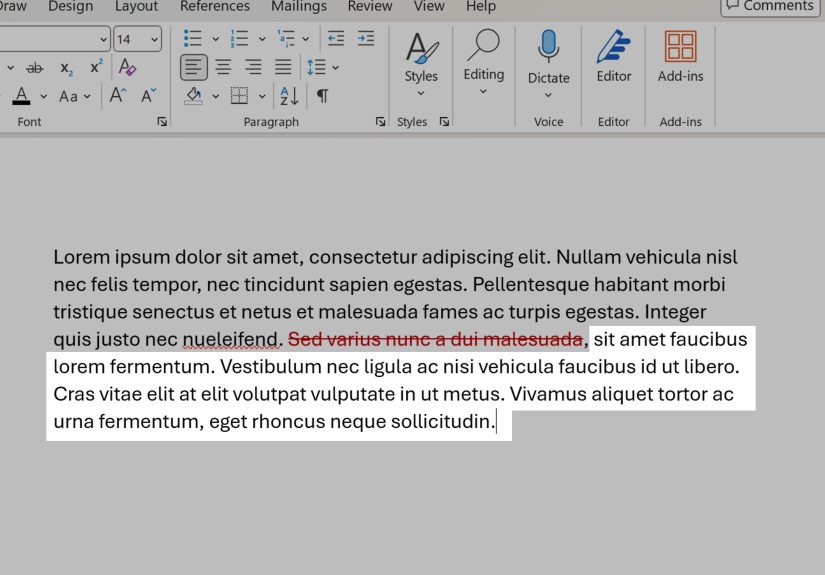Increase the paragraph indent
Image resolution: width=825 pixels, height=575 pixels.
point(365,38)
